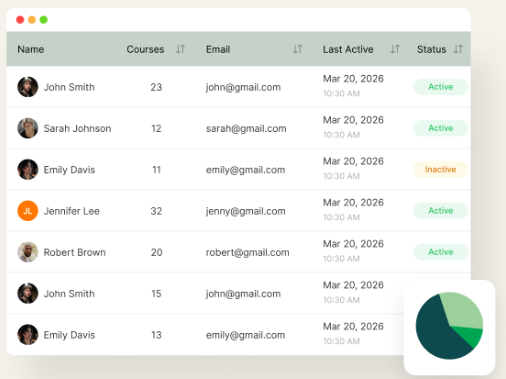Click the Last Active header label
Screen dimensions: 506x379
click(348, 49)
